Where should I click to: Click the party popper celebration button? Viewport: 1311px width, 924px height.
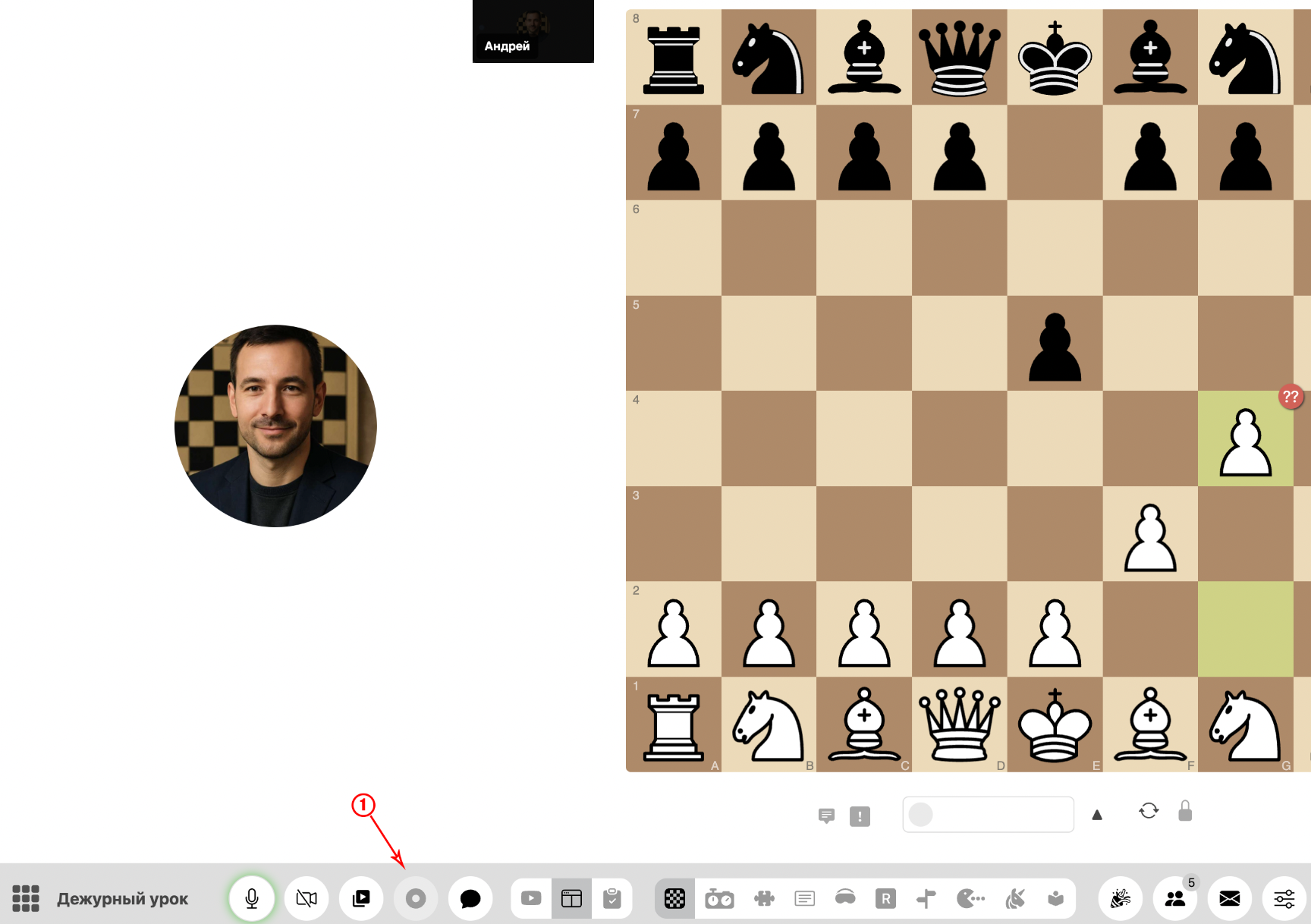click(x=1121, y=898)
